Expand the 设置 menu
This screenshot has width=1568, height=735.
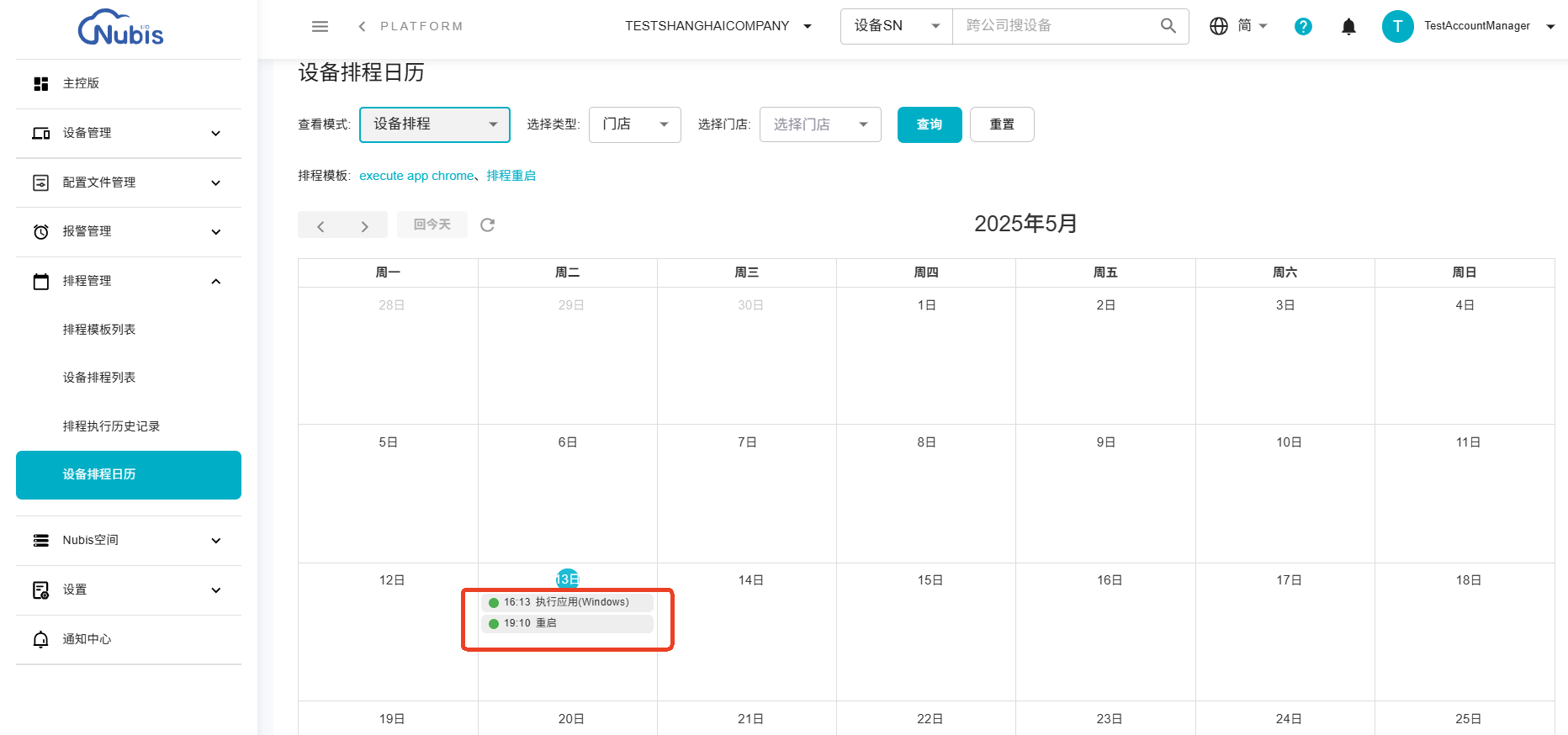(216, 590)
